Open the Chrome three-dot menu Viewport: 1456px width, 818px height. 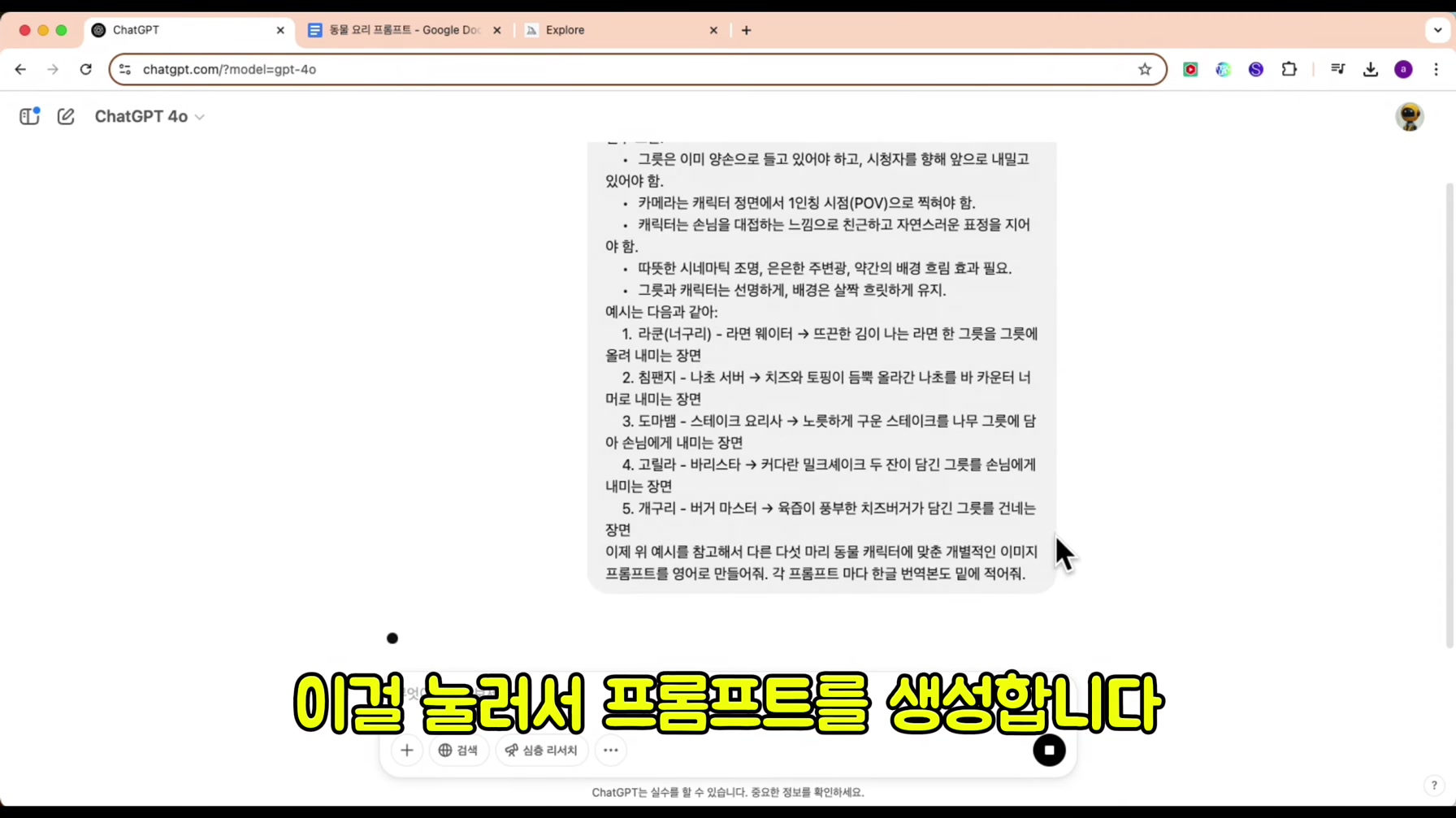[x=1436, y=69]
